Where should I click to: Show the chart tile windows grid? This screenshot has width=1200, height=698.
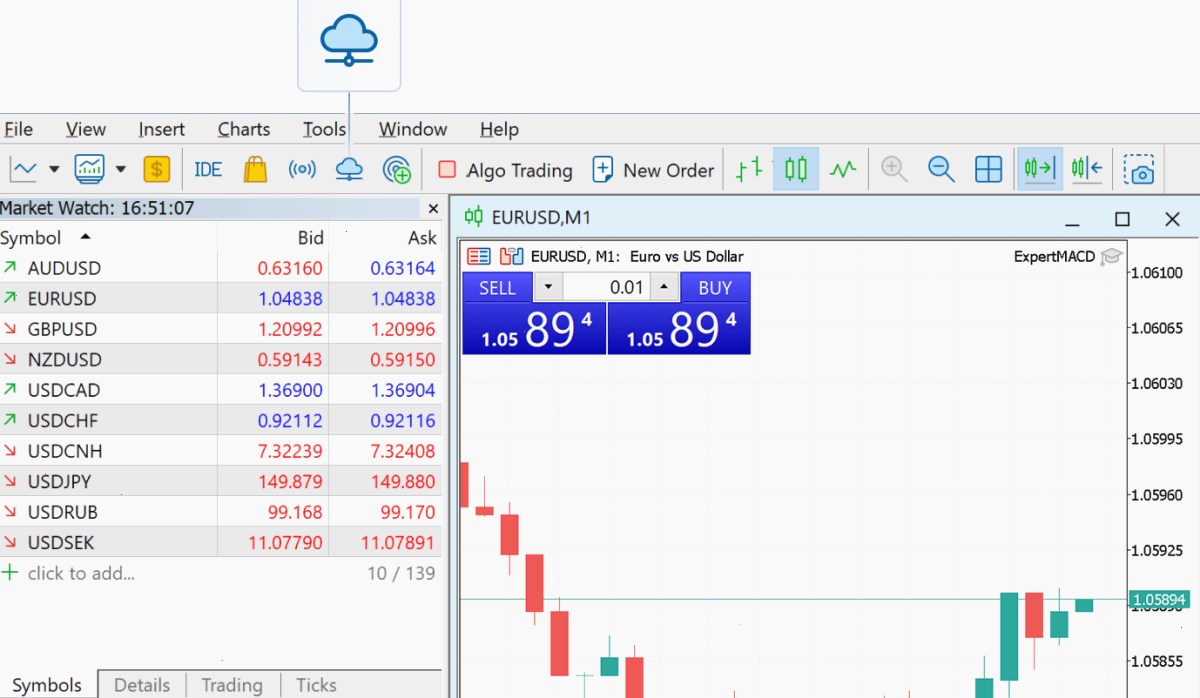click(988, 170)
